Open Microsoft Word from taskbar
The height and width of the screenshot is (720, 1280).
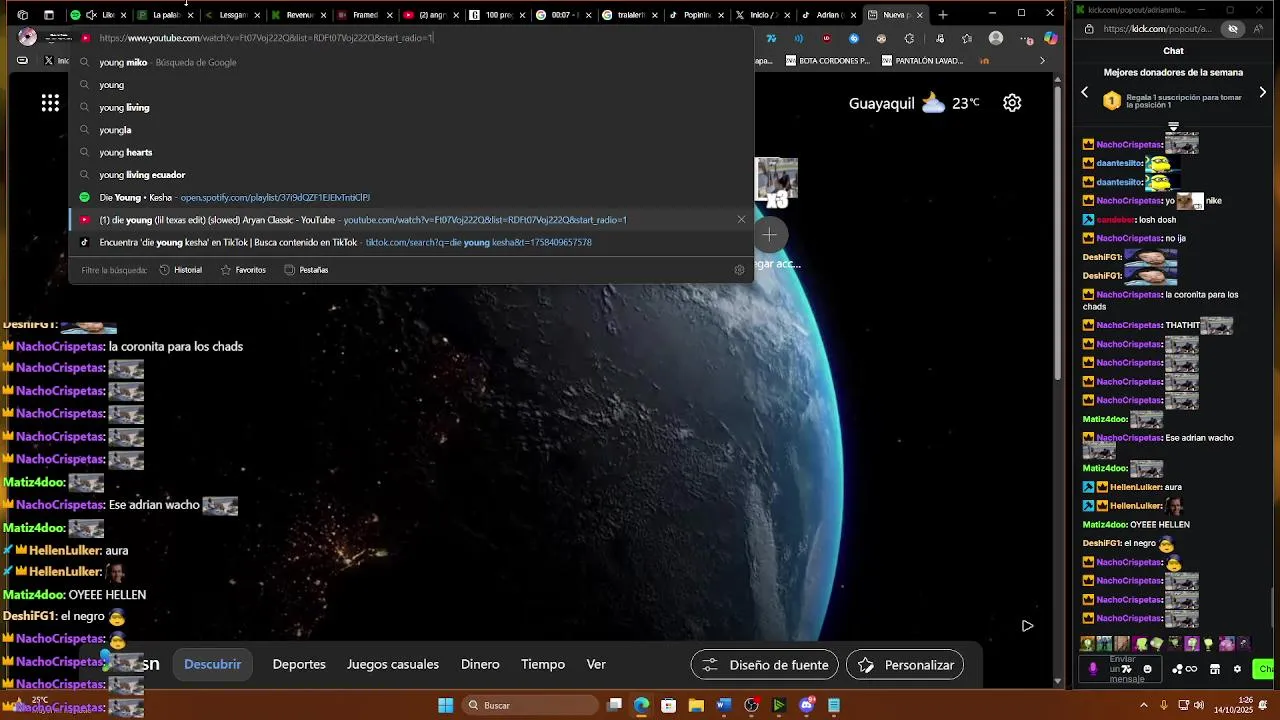pos(724,705)
